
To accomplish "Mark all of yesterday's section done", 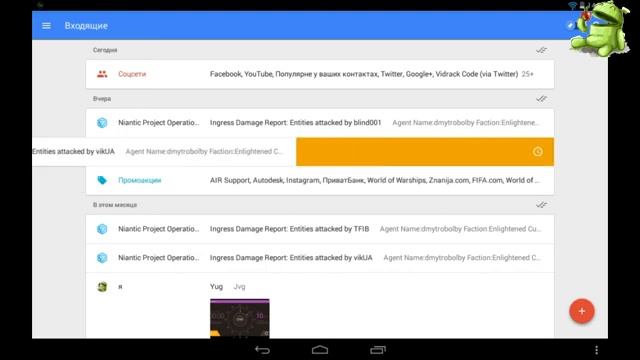I will pos(541,99).
